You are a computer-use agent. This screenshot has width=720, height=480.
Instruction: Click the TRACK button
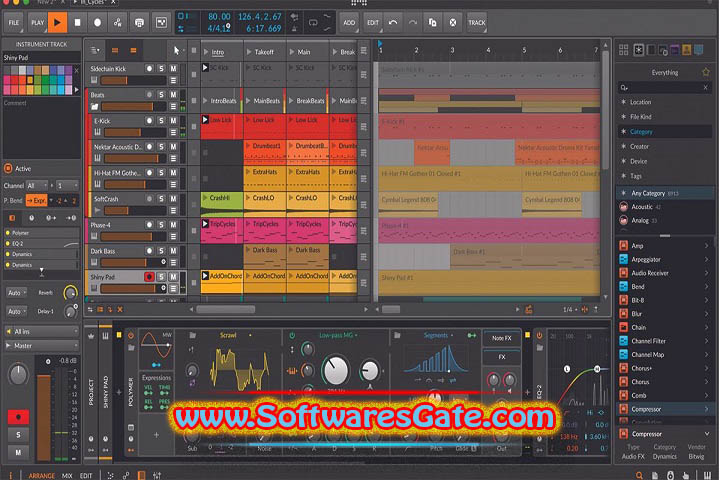click(x=477, y=23)
